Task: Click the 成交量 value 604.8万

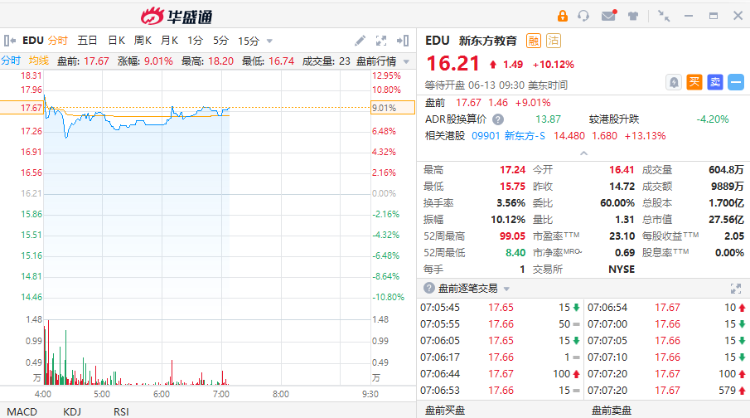Action: pyautogui.click(x=726, y=170)
